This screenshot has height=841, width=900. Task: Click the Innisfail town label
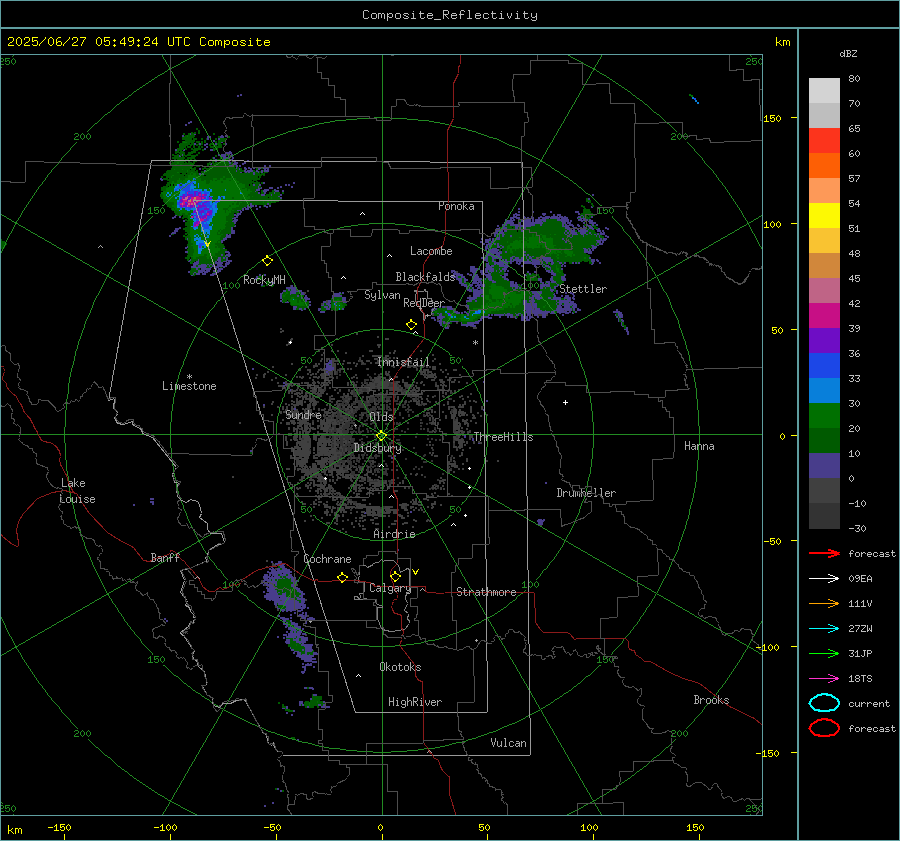(404, 362)
